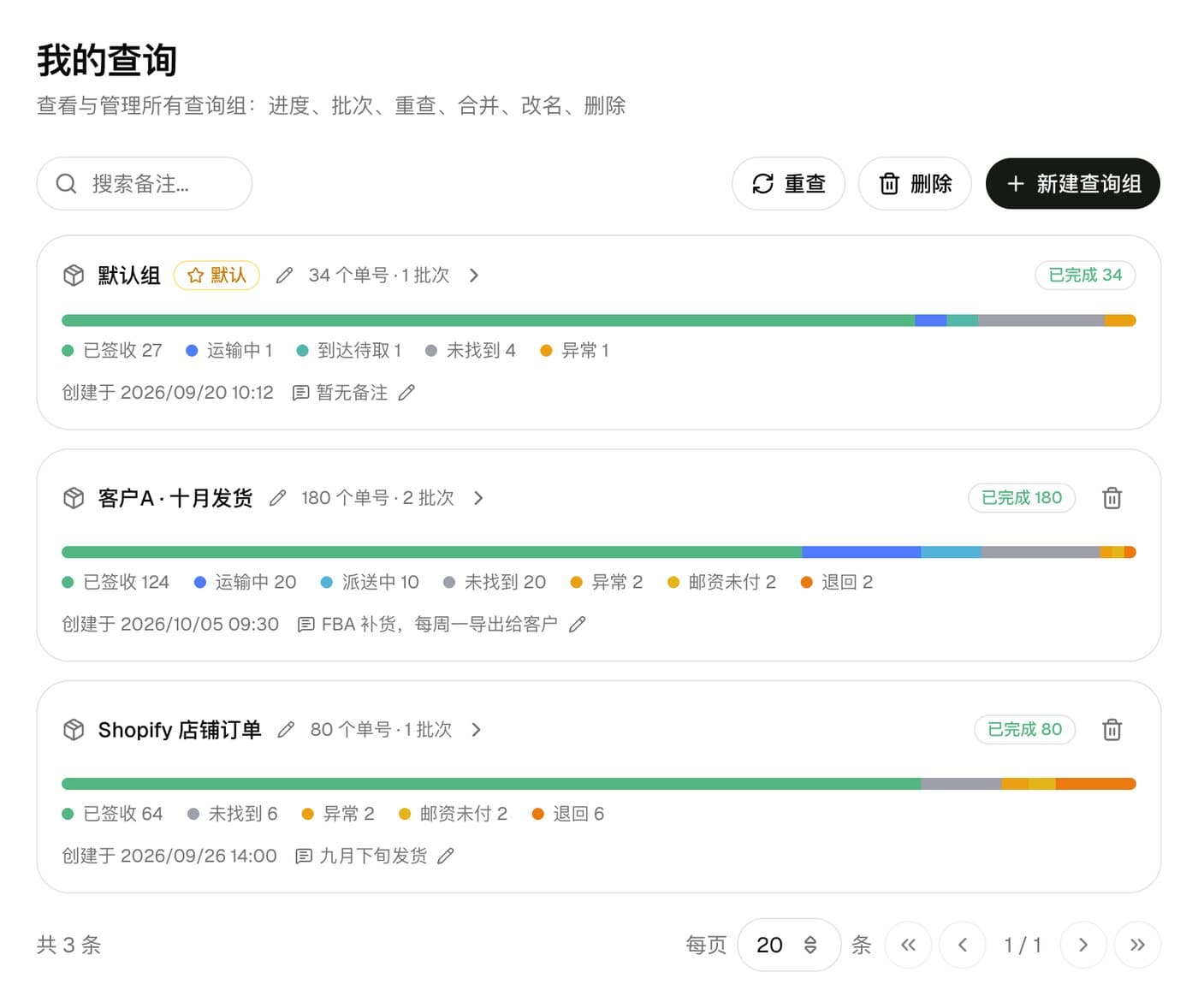Rename the 客户A·十月发货 group via pencil icon

pos(277,498)
